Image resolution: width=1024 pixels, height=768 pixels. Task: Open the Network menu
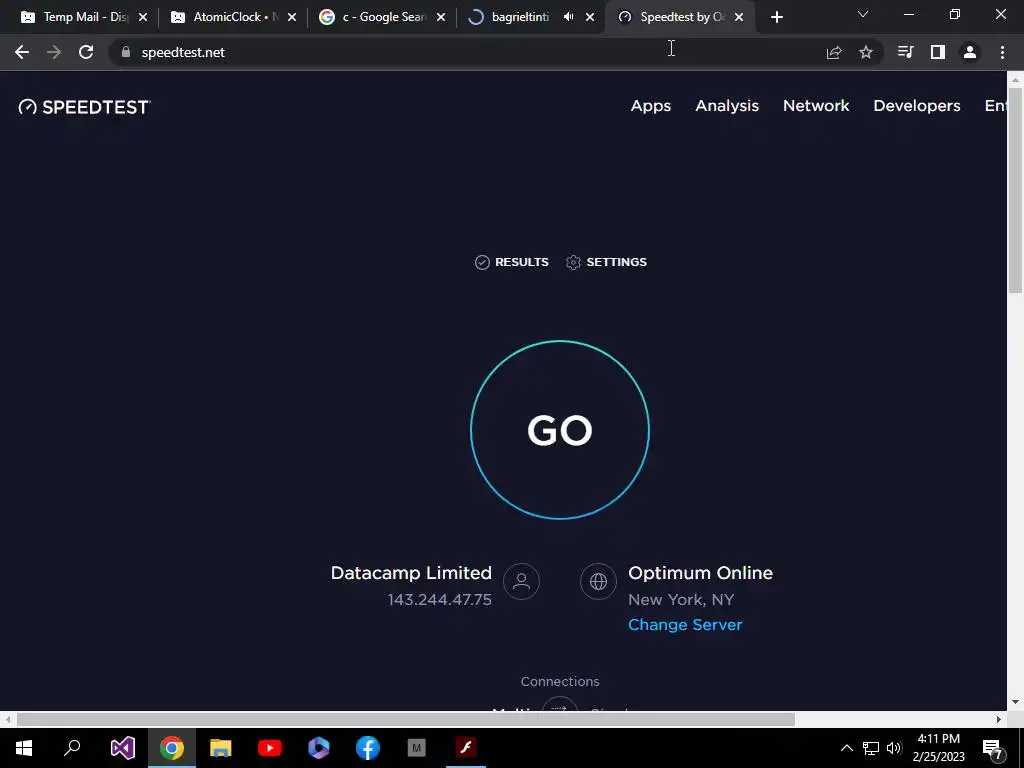[816, 106]
